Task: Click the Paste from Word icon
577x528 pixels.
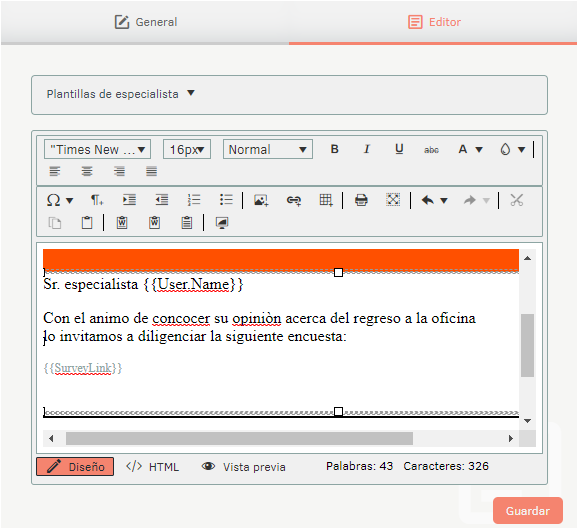Action: click(122, 223)
